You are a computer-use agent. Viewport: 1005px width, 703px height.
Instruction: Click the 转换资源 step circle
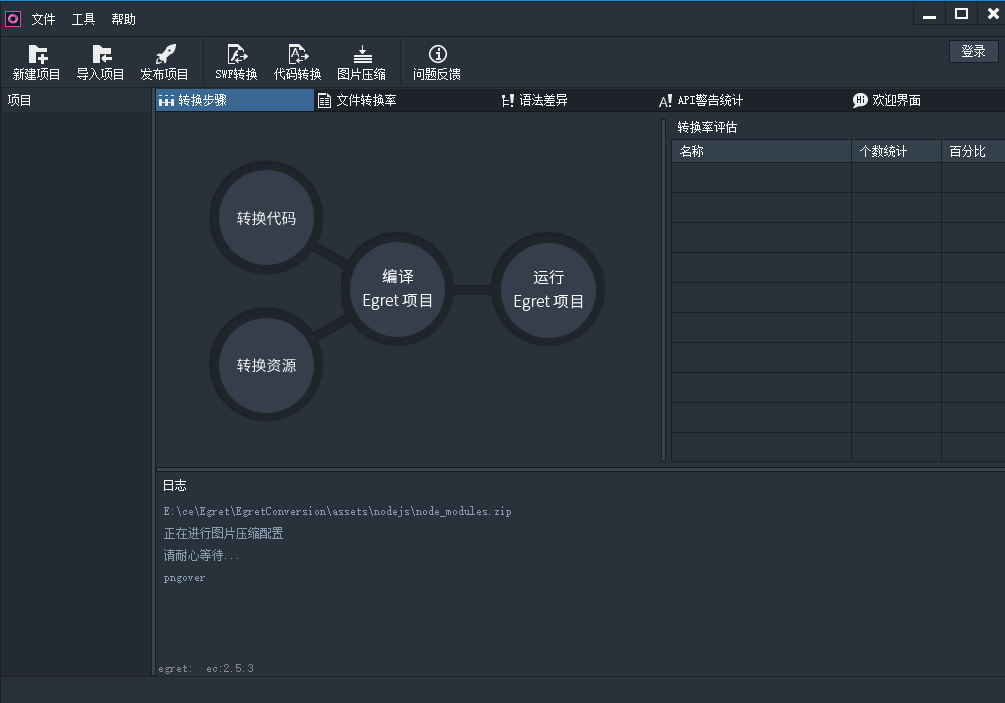[266, 365]
